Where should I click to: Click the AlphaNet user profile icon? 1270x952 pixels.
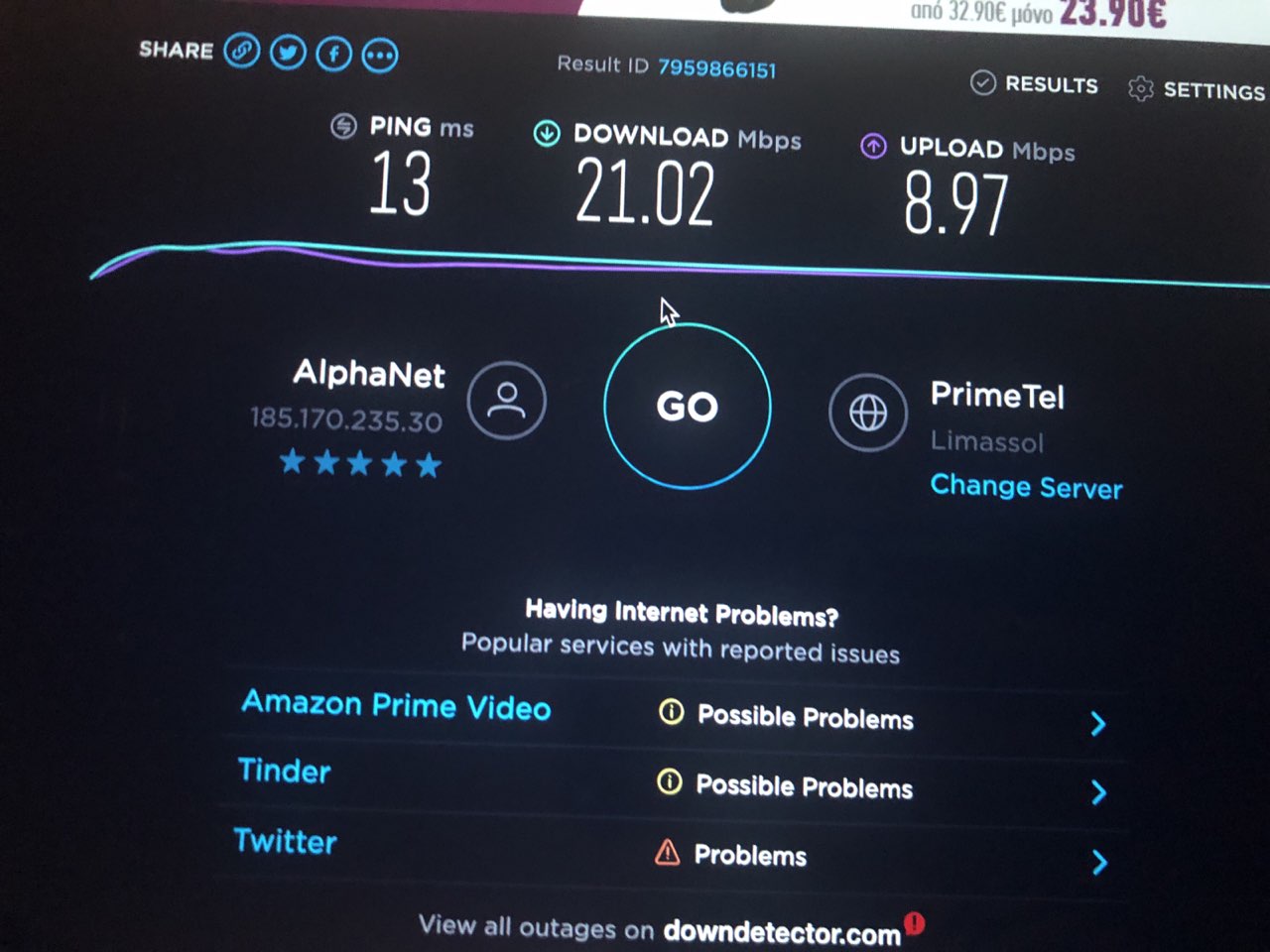point(506,401)
